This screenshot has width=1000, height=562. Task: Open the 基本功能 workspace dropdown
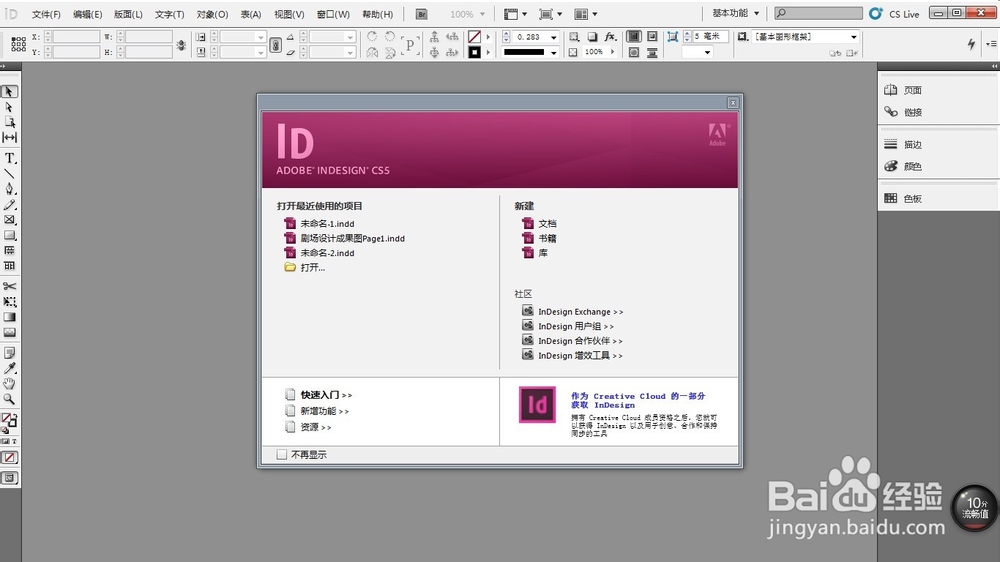click(x=737, y=13)
